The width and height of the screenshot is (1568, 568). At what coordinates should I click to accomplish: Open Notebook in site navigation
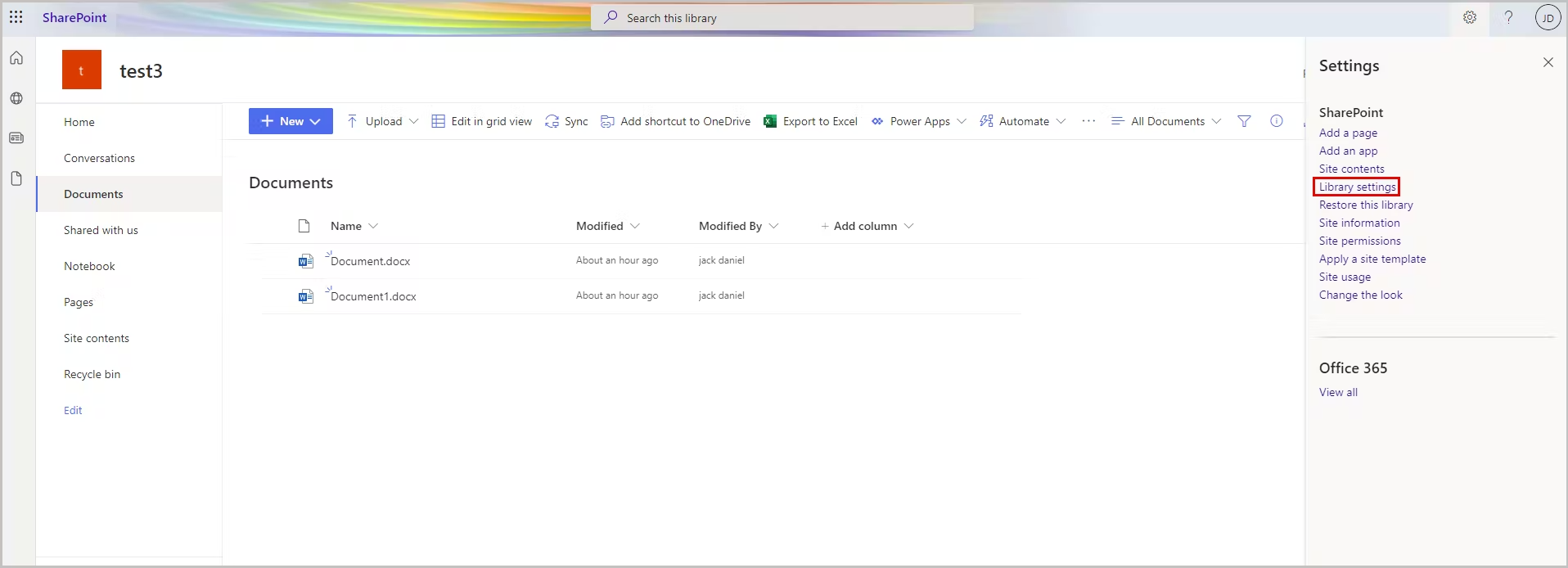(89, 266)
